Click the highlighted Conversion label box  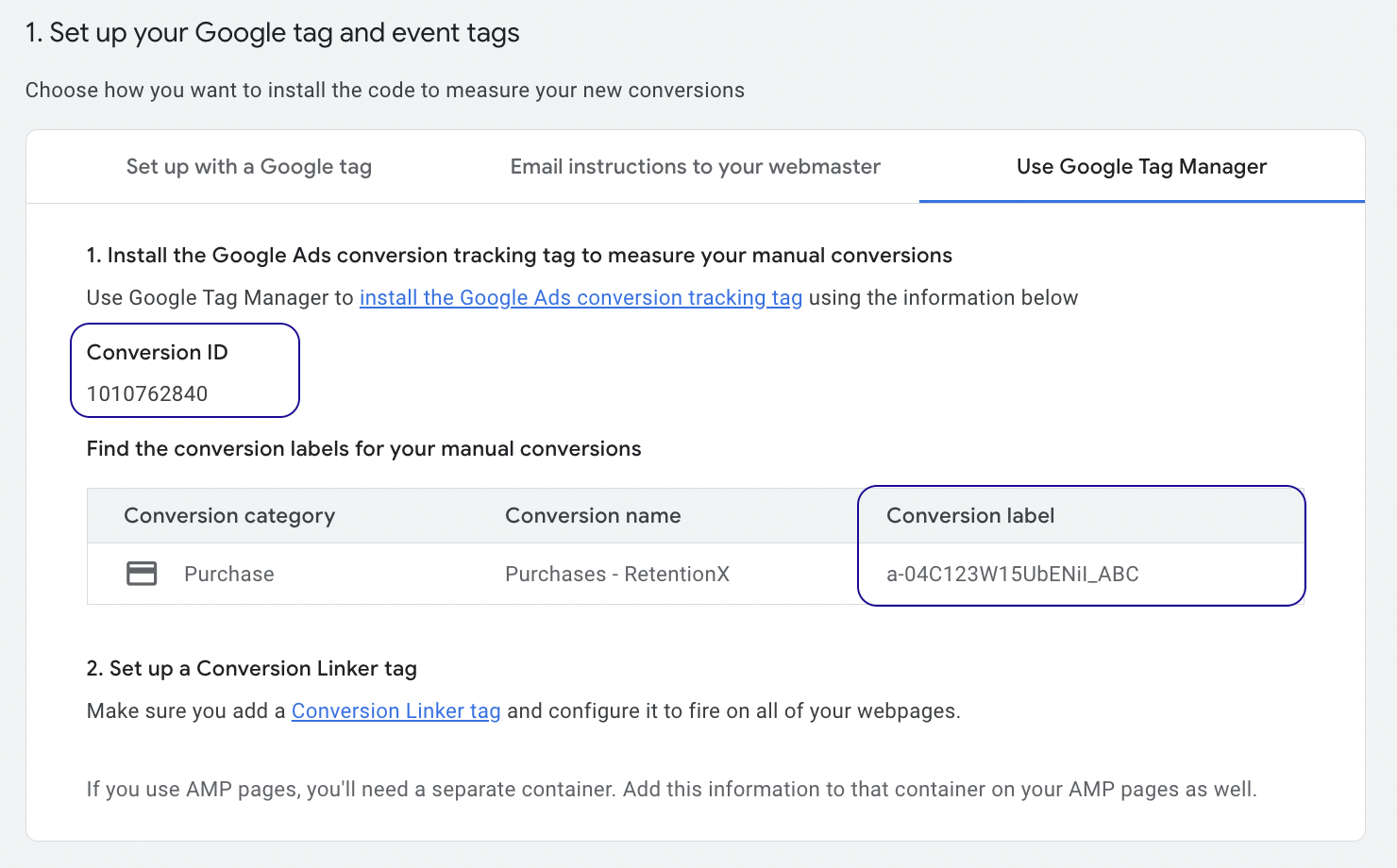pyautogui.click(x=1081, y=545)
